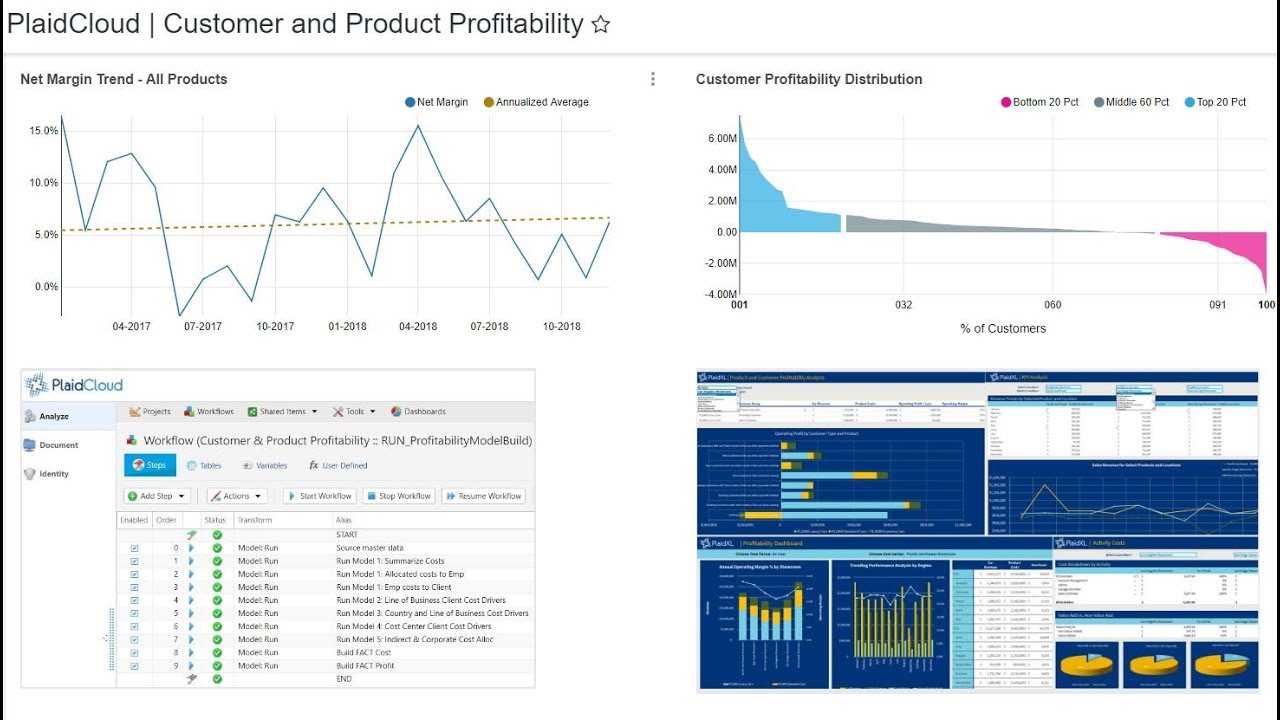Toggle Enabled checkbox for Run Model 4 step
Viewport: 1280px width, 720px height.
(134, 626)
